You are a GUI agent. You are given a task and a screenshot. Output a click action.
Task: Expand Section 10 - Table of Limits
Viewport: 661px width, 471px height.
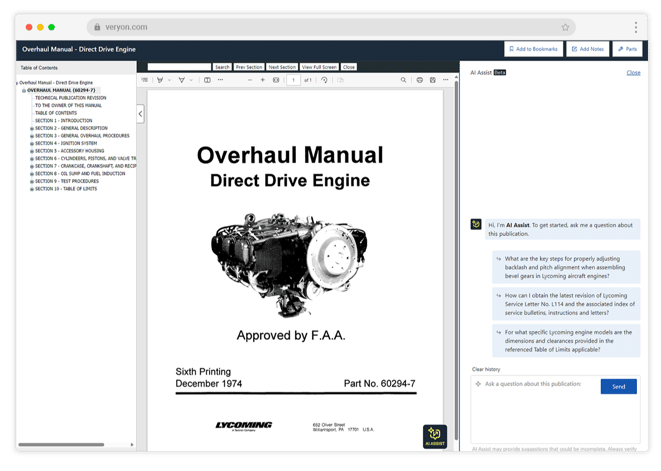(32, 189)
